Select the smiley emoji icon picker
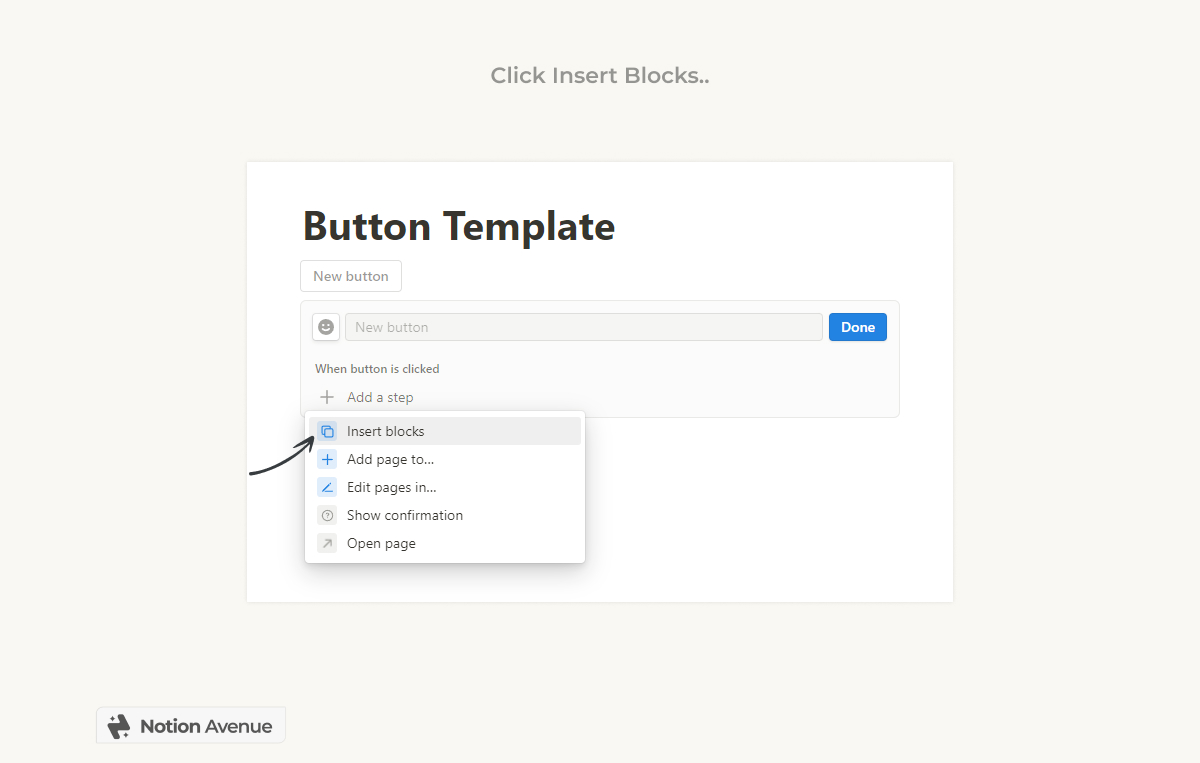 325,327
